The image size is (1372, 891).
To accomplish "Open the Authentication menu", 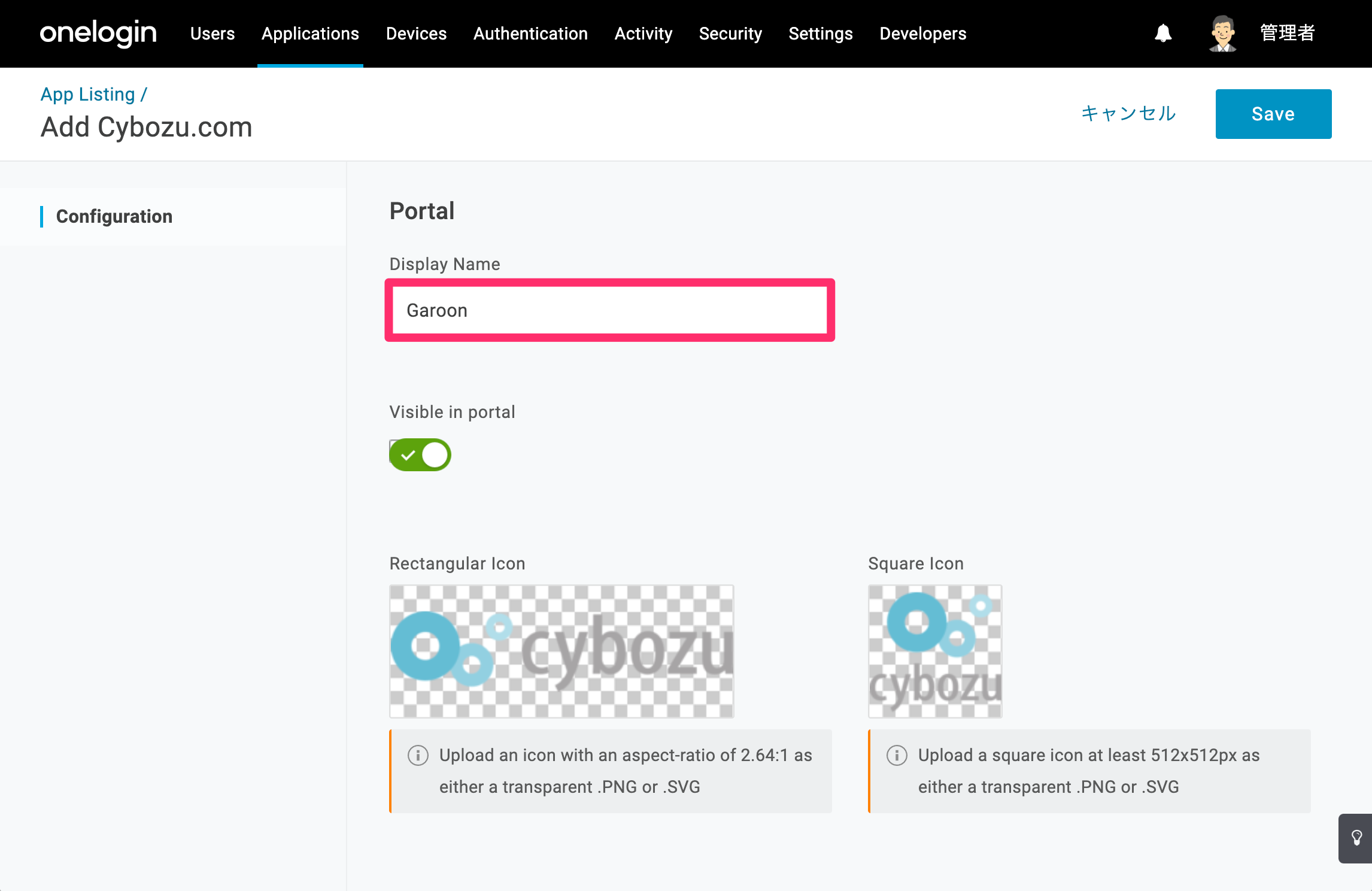I will (530, 34).
